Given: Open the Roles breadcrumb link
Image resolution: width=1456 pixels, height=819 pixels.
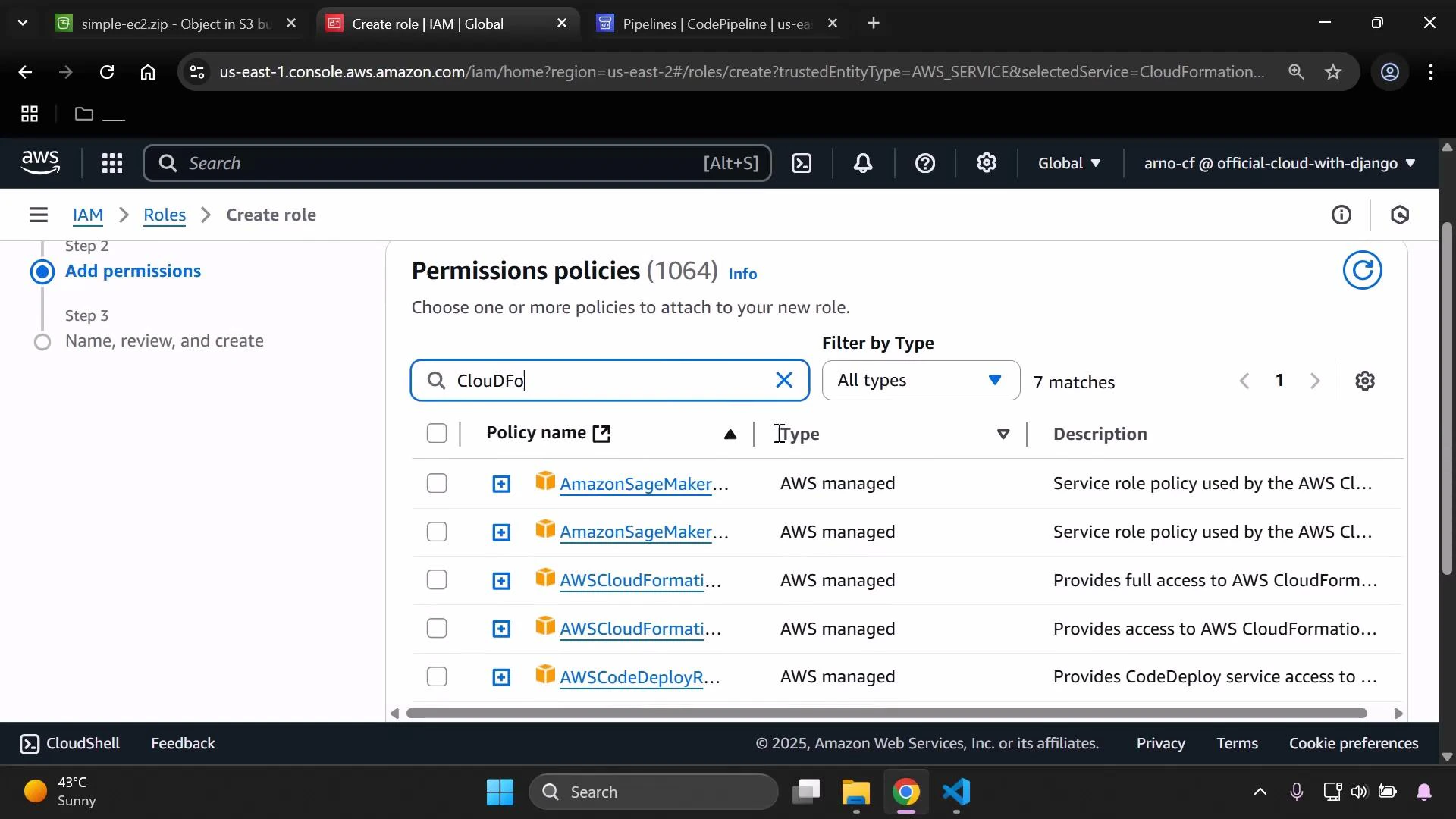Looking at the screenshot, I should (165, 215).
